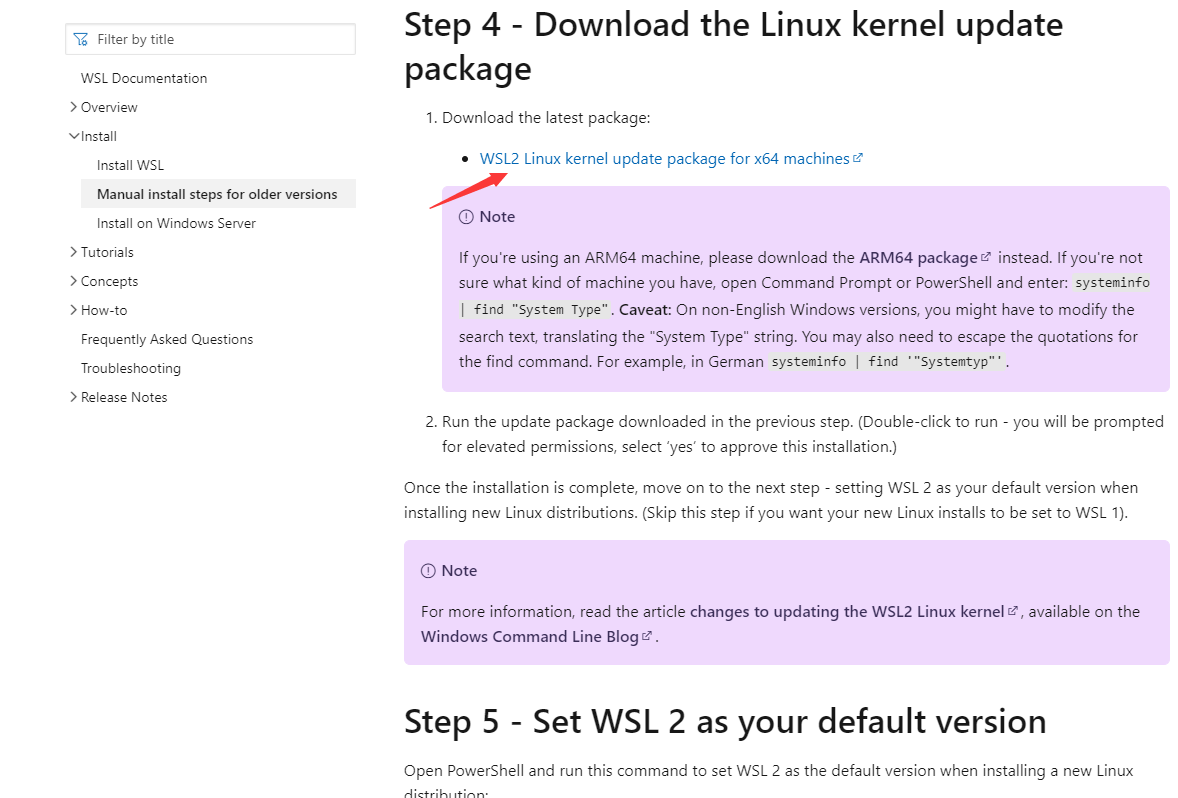Open Install on Windows Server page
The image size is (1178, 798).
click(177, 223)
